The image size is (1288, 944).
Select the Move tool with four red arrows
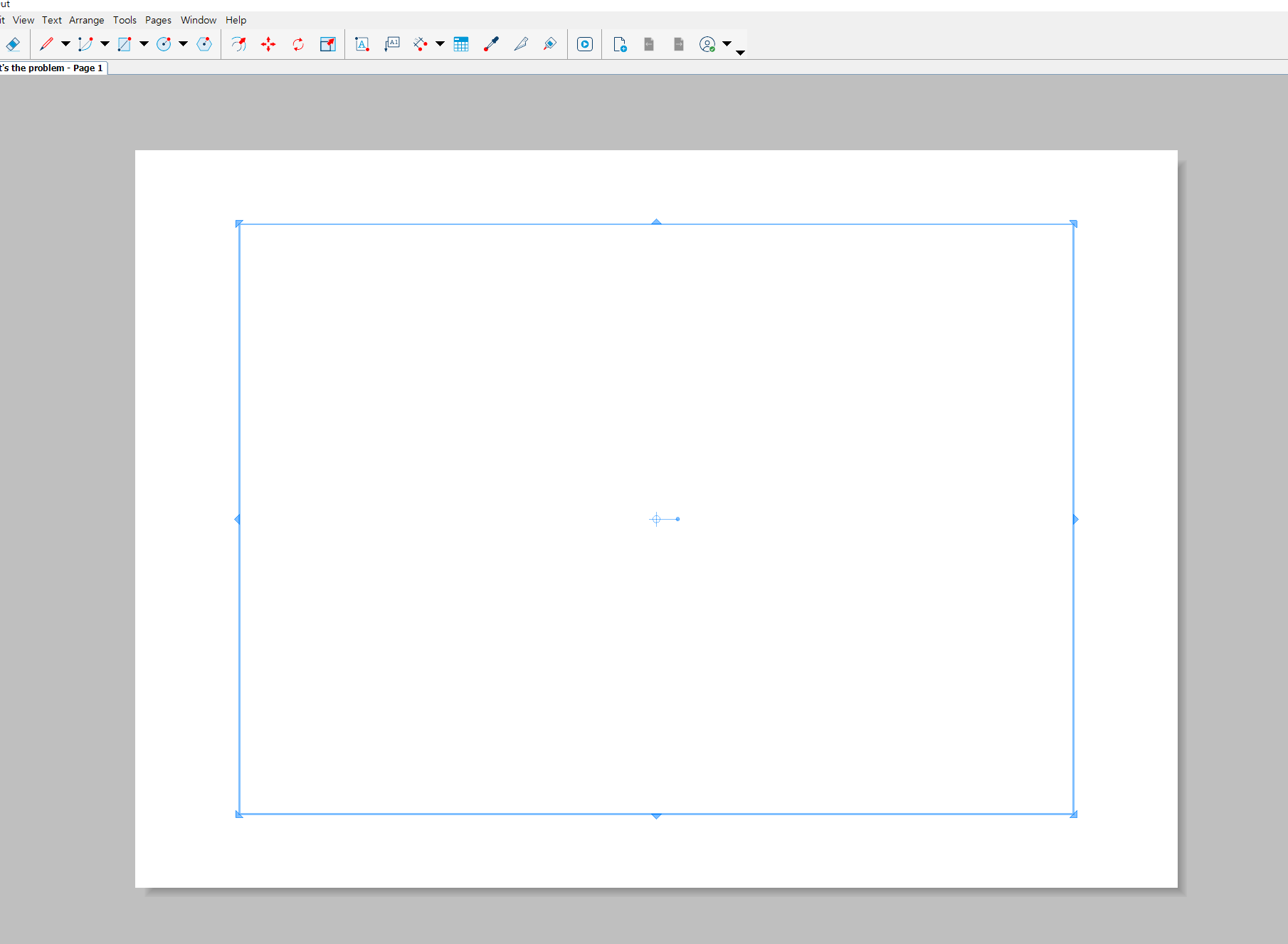tap(268, 44)
